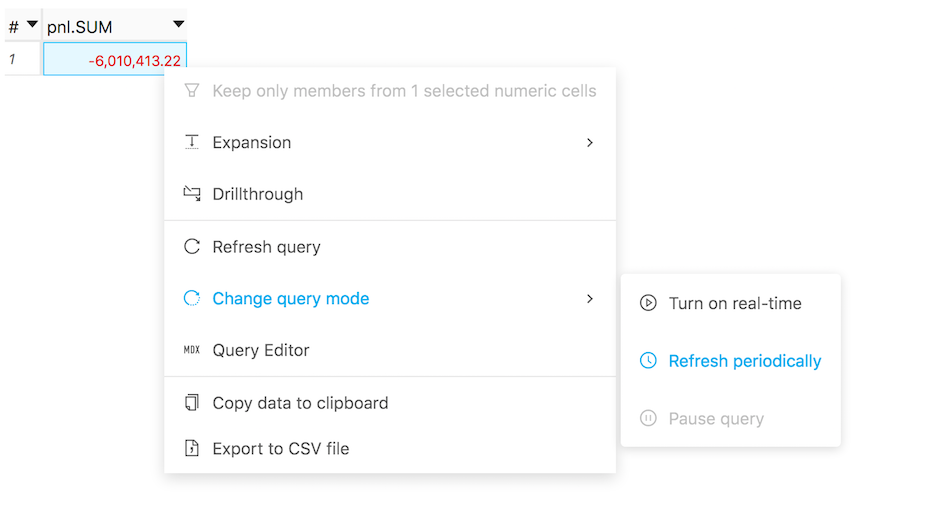Choose Expansion from the context menu
The height and width of the screenshot is (520, 950).
390,142
